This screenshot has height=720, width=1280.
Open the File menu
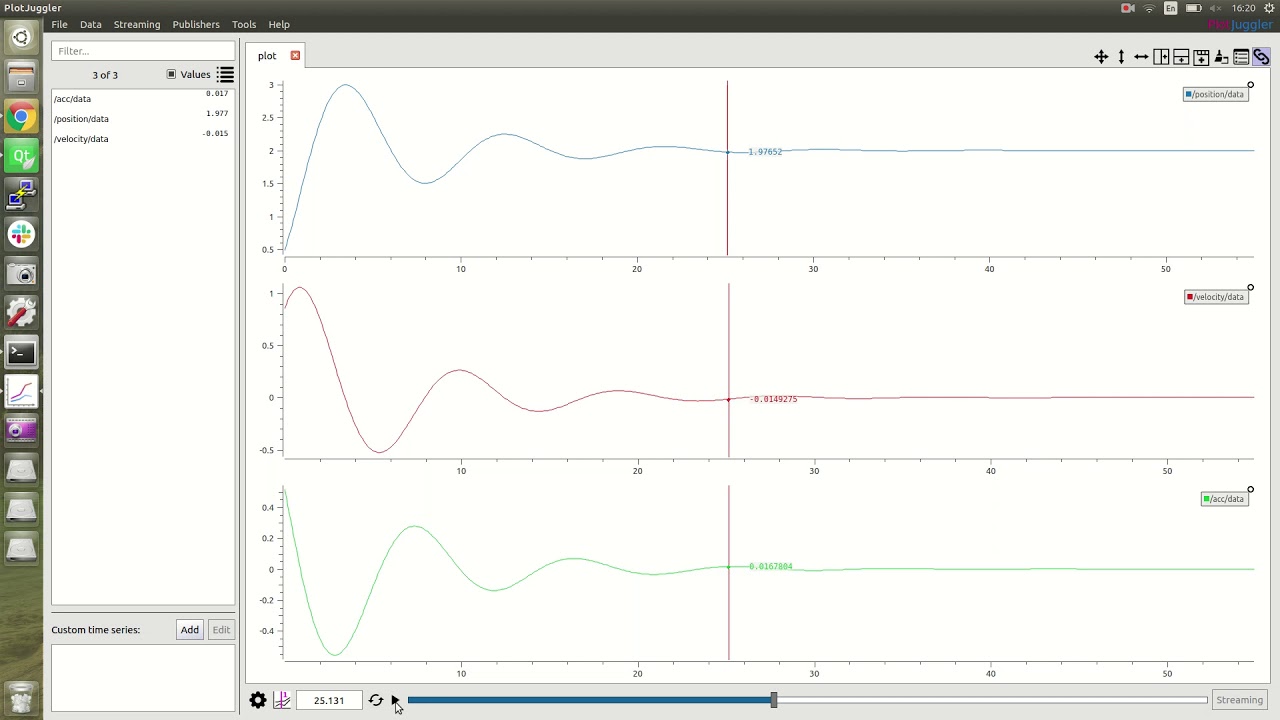[59, 24]
